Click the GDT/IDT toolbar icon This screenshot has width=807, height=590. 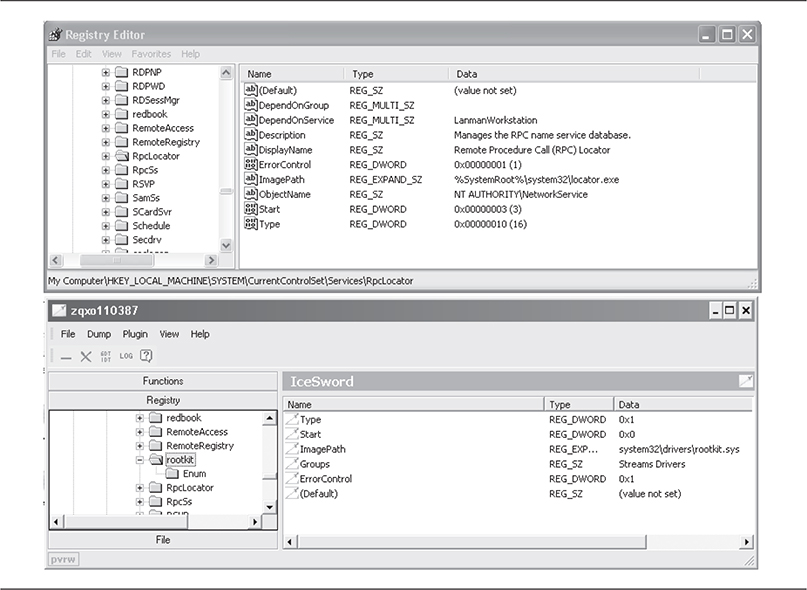pyautogui.click(x=106, y=356)
